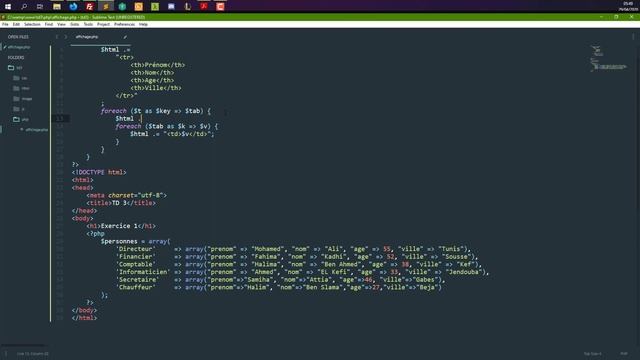The image size is (640, 360).
Task: Open Windows search from the taskbar
Action: (x=24, y=7)
